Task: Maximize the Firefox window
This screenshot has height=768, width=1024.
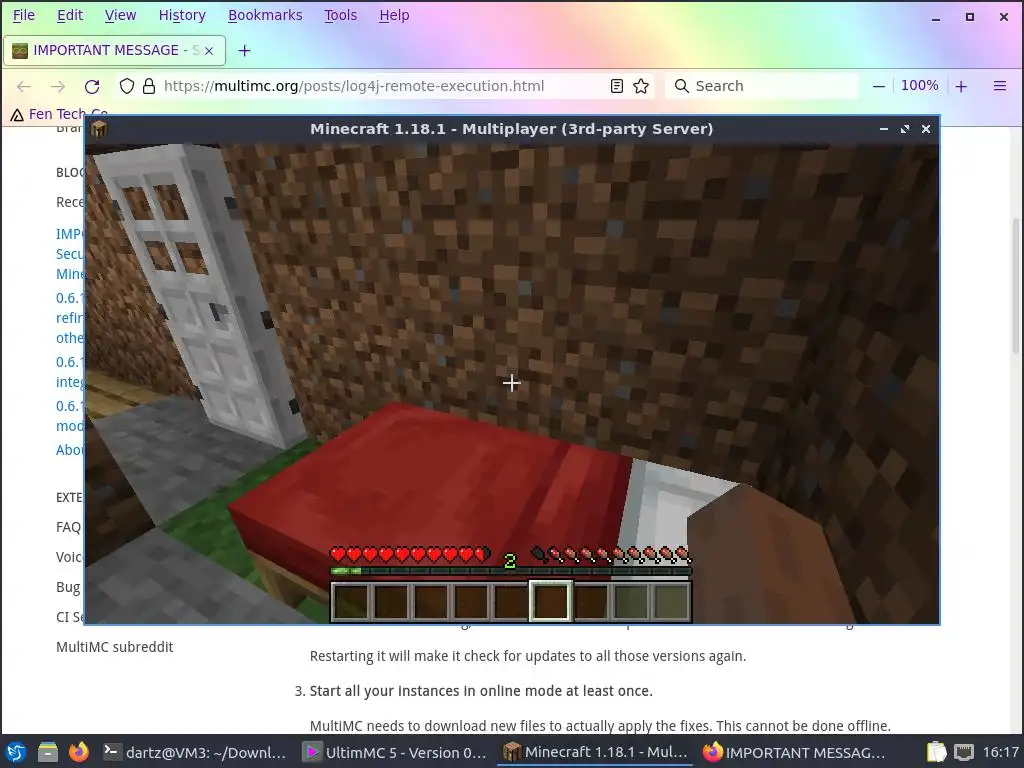Action: click(x=970, y=18)
